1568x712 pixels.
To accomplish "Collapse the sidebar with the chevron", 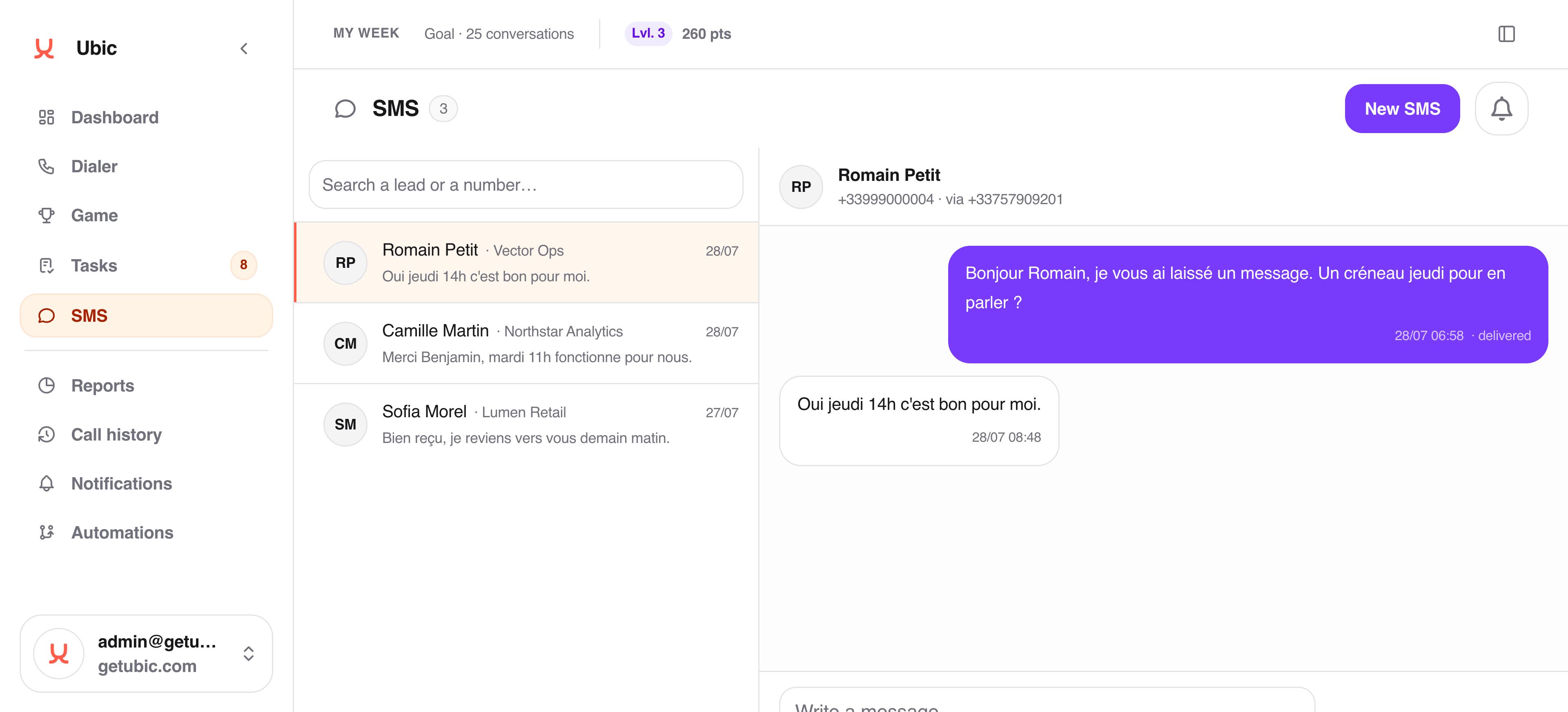I will pyautogui.click(x=244, y=49).
